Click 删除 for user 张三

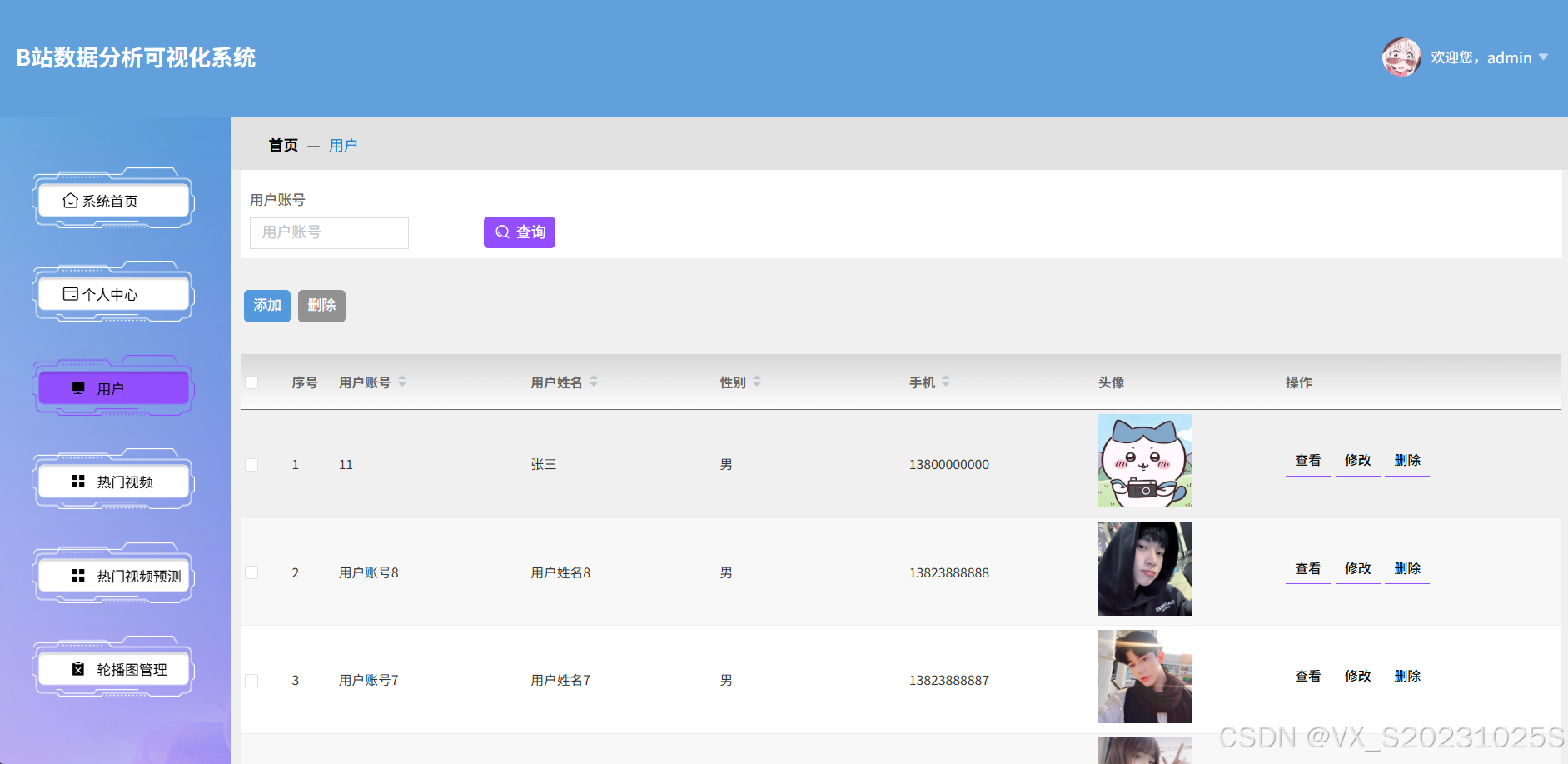(x=1407, y=461)
